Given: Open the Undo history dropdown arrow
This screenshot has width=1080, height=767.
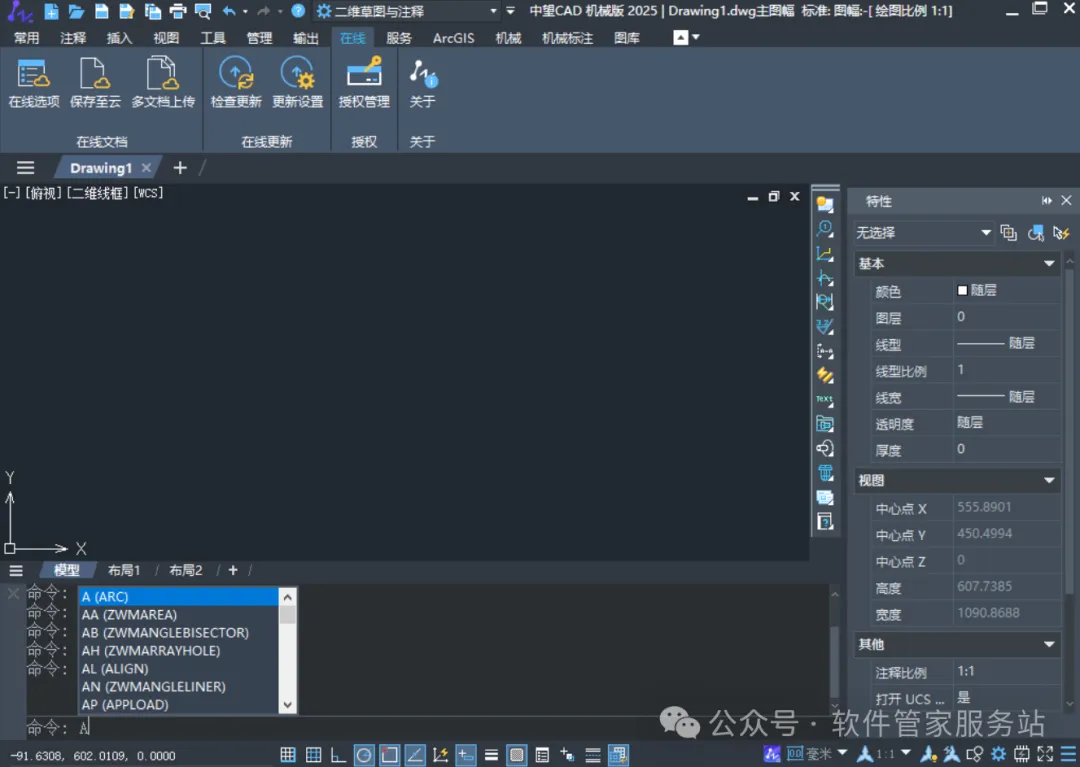Looking at the screenshot, I should coord(245,11).
